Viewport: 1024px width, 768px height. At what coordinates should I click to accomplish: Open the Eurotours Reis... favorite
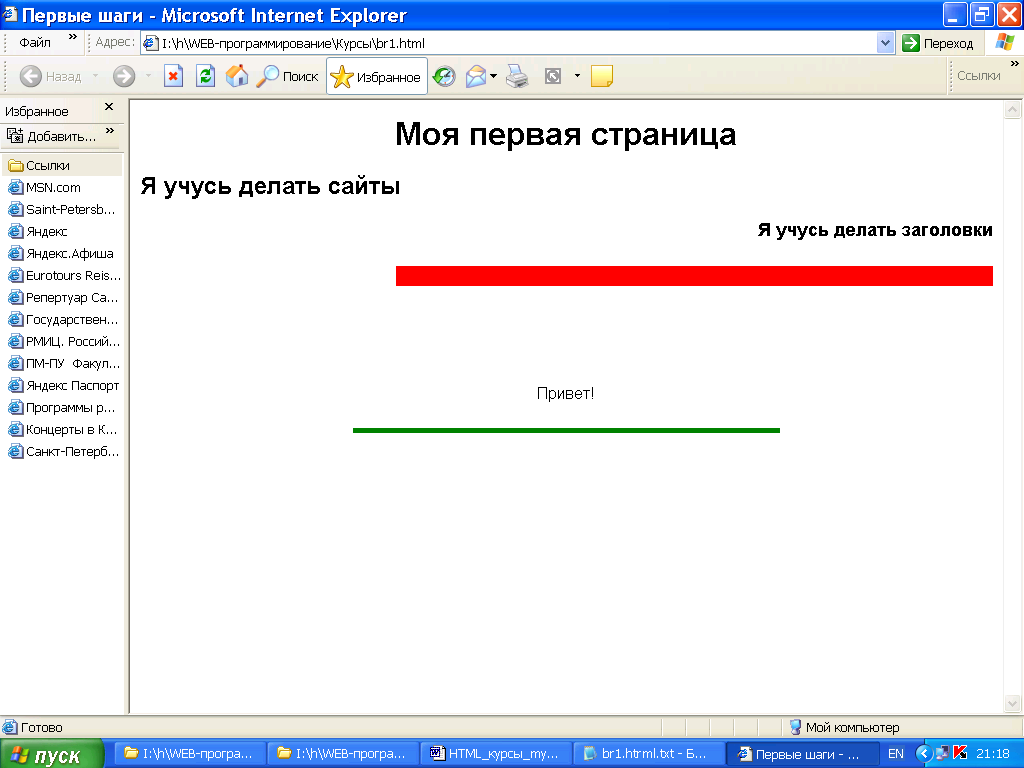click(64, 276)
